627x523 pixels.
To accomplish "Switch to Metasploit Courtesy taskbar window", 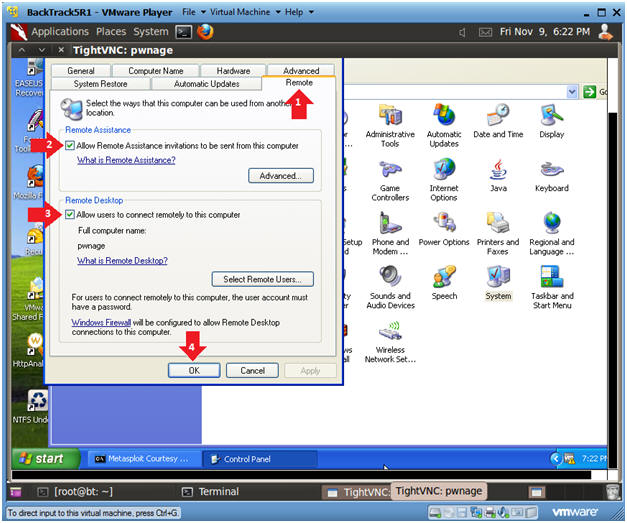I will tap(143, 459).
